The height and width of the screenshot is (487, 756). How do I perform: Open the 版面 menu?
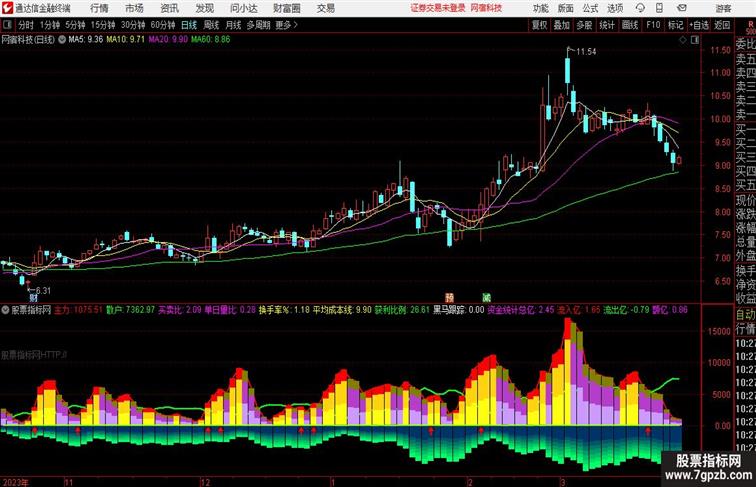pyautogui.click(x=566, y=8)
